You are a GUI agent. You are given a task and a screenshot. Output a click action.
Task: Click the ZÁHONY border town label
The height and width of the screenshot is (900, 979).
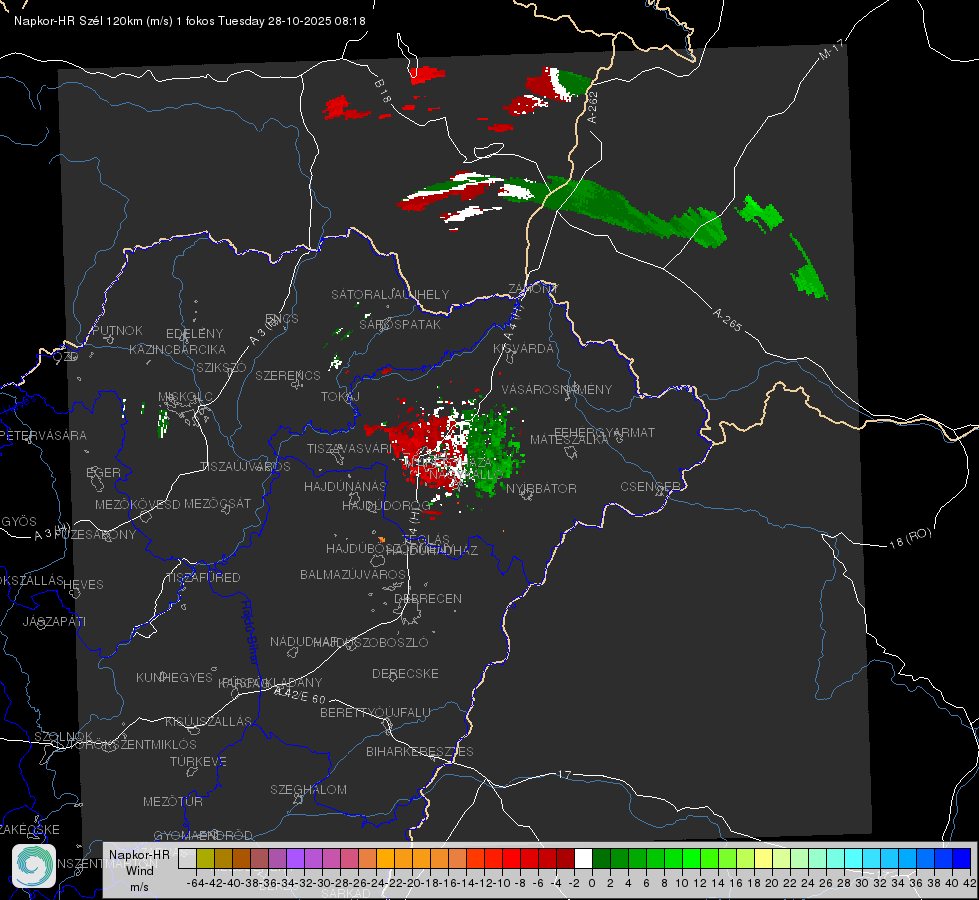[x=533, y=289]
